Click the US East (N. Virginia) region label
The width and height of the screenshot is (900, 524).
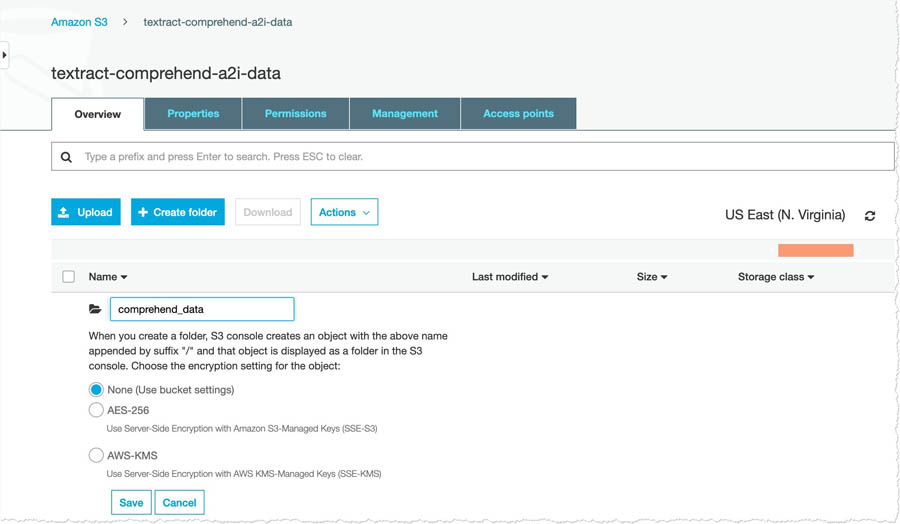pyautogui.click(x=785, y=215)
